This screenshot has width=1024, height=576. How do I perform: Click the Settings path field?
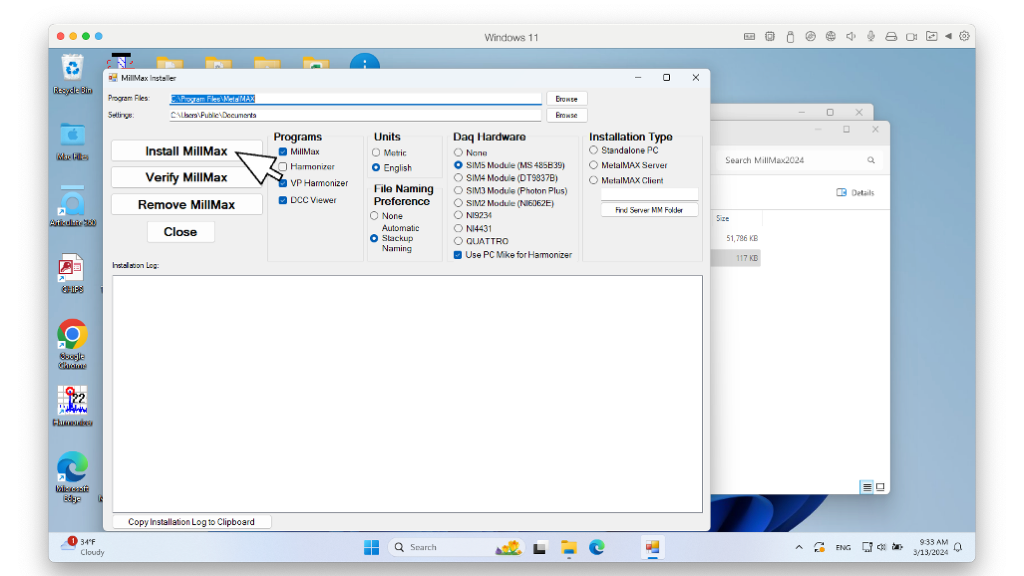(355, 115)
